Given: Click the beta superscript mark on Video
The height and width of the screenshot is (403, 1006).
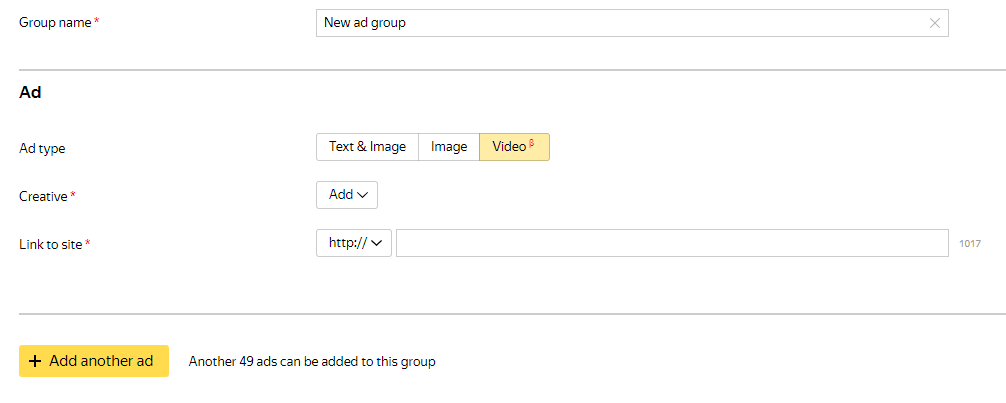Looking at the screenshot, I should 532,143.
